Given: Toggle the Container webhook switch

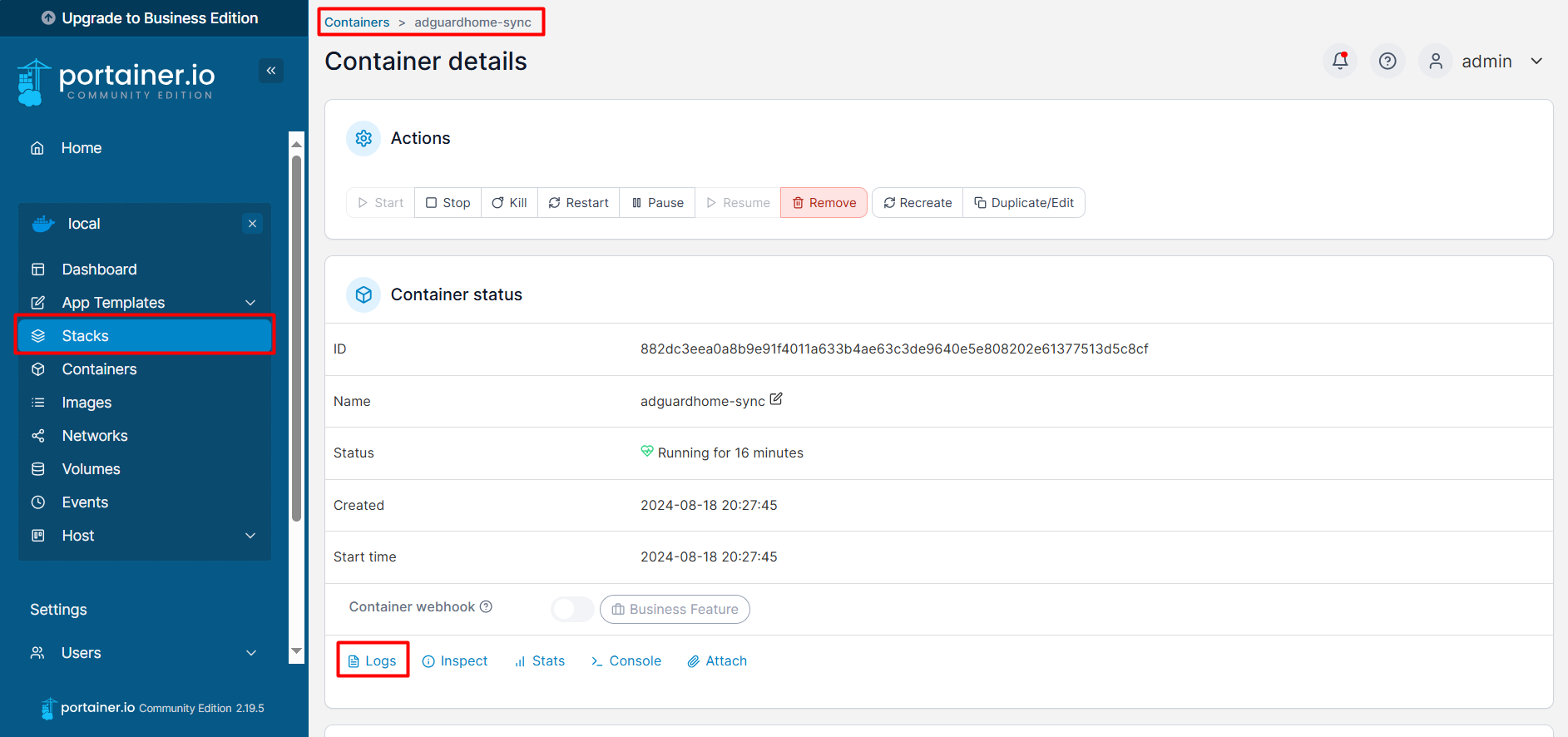Looking at the screenshot, I should 572,609.
